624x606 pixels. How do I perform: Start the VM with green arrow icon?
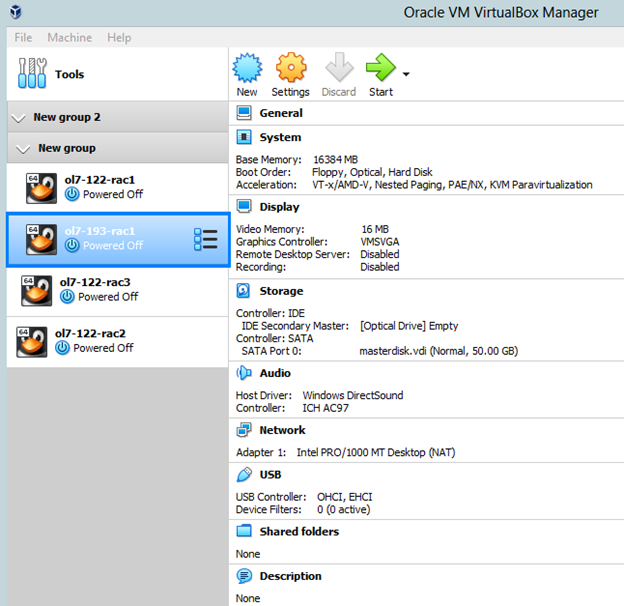pyautogui.click(x=381, y=68)
